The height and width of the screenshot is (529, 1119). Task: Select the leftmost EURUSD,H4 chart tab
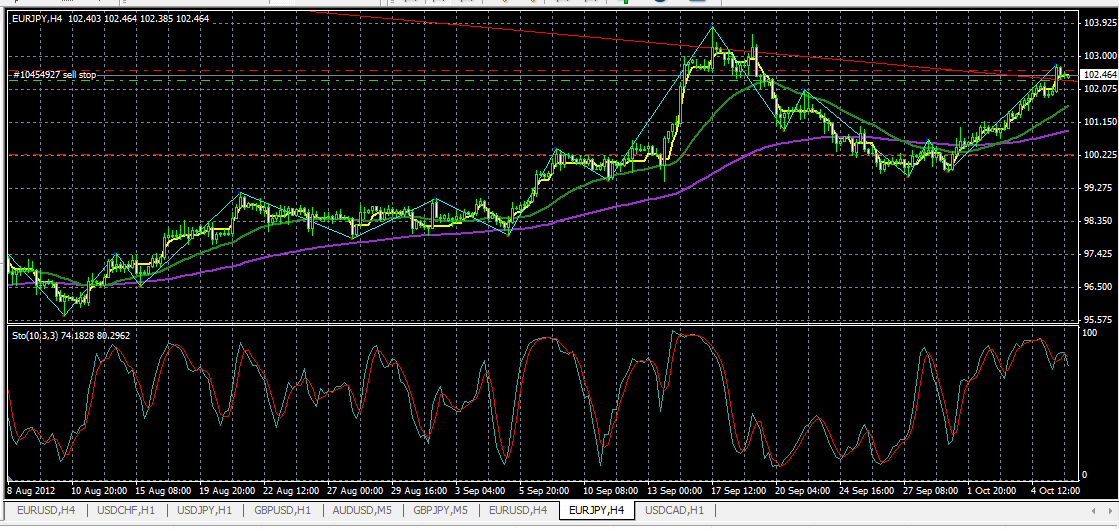(45, 511)
